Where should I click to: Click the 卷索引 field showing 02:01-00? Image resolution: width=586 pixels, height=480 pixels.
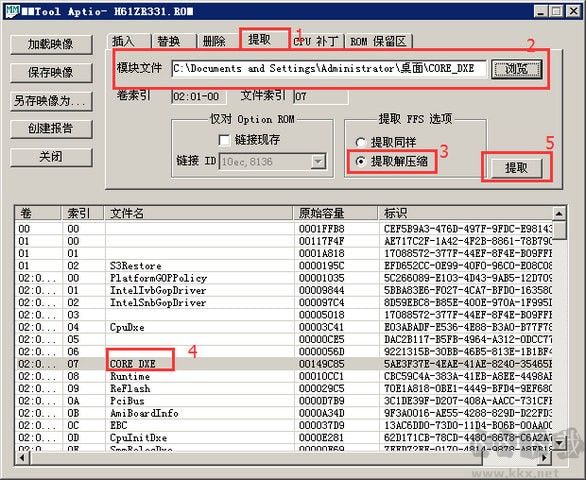coord(198,97)
